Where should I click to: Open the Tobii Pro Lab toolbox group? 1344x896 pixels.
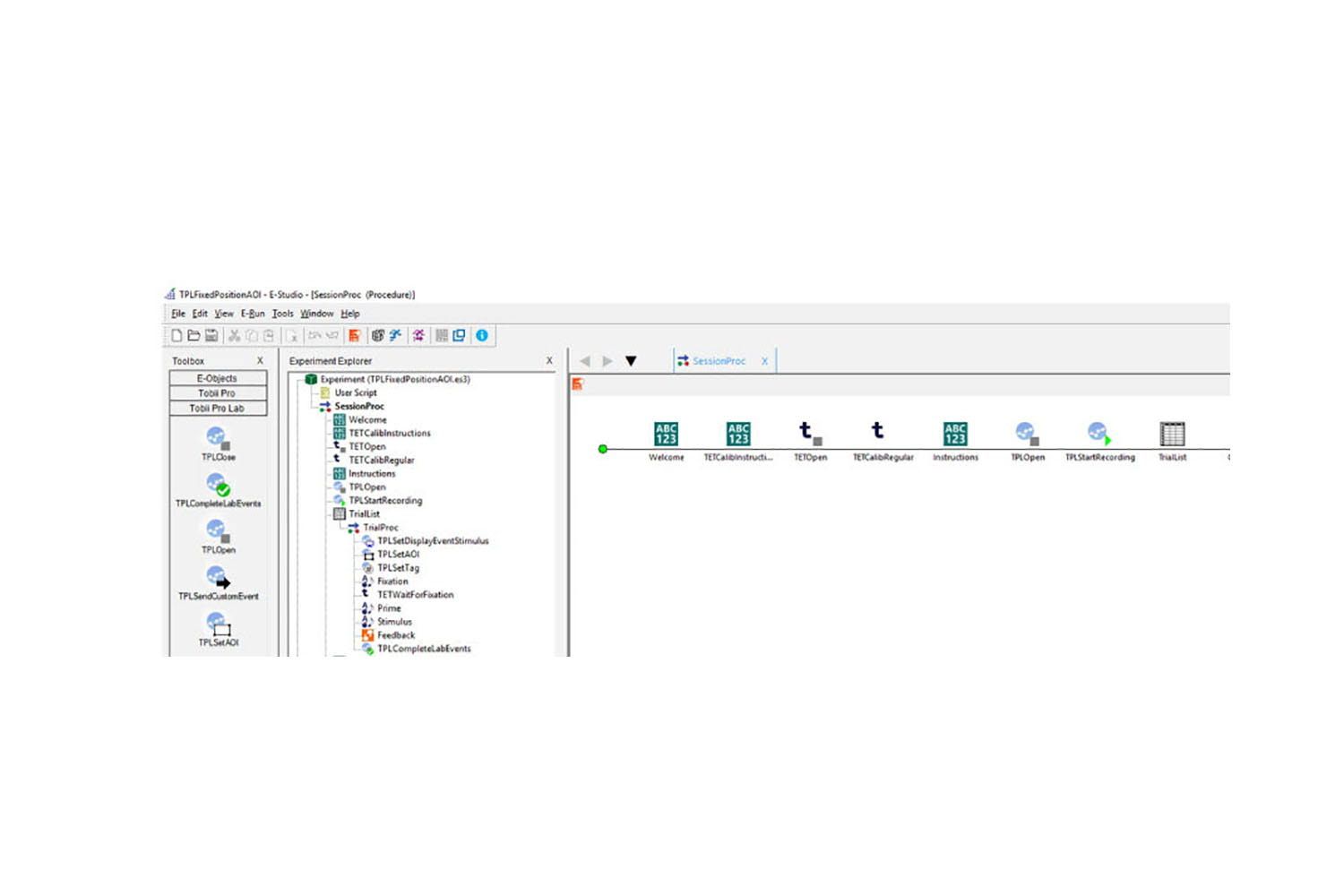[x=218, y=409]
